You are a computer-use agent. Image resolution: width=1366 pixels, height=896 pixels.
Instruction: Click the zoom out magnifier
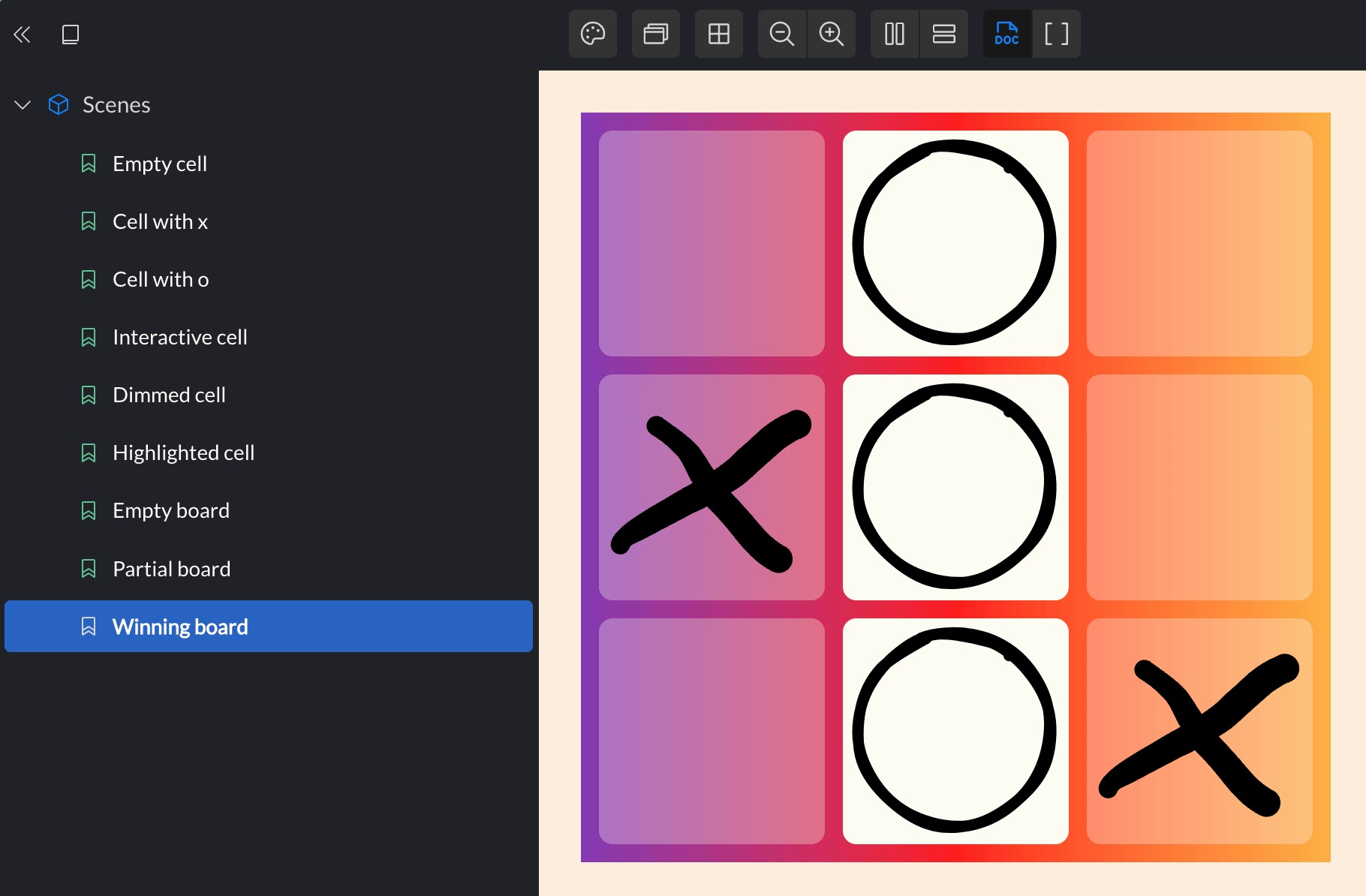click(782, 34)
